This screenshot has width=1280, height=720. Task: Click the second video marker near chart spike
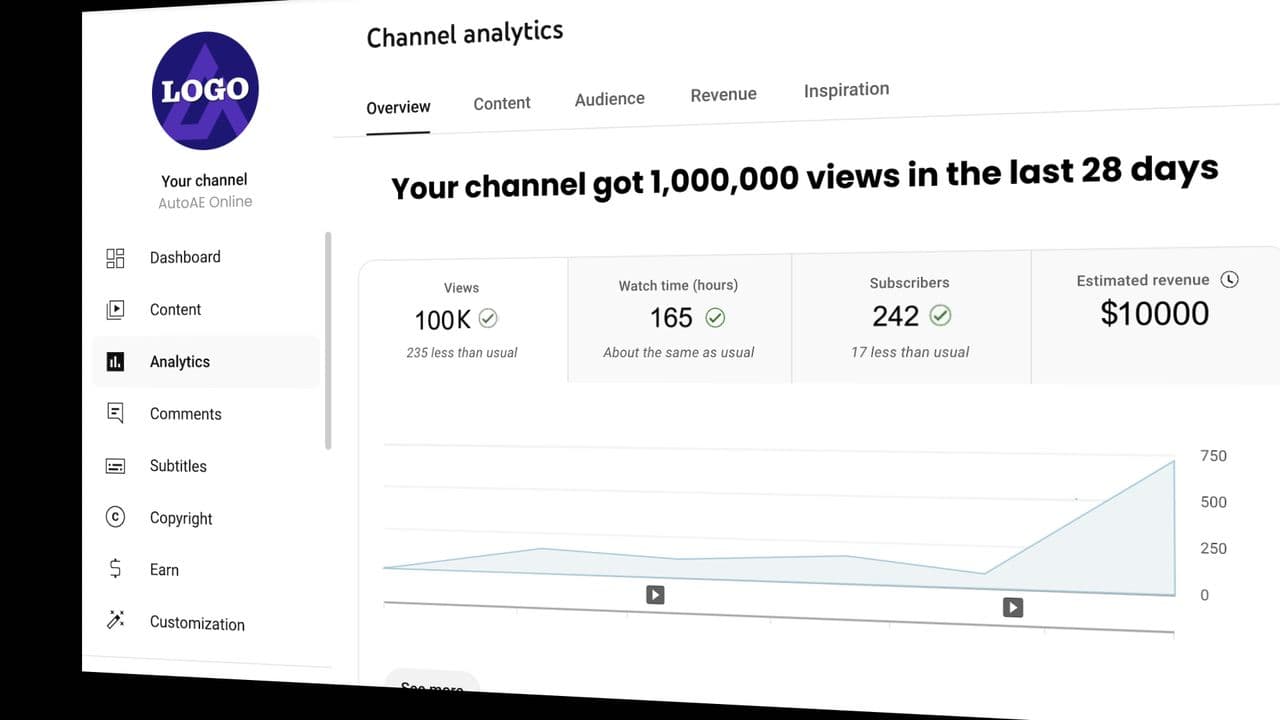pos(1013,607)
